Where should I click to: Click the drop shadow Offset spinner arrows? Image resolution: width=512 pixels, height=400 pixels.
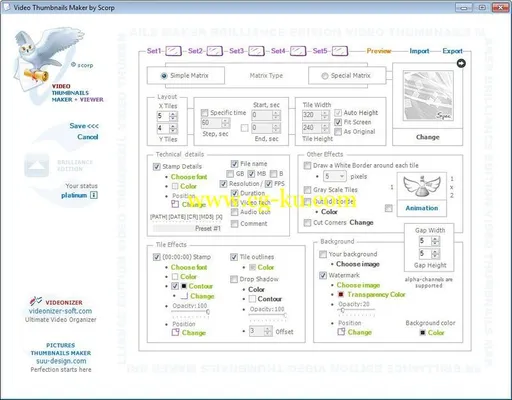(268, 331)
